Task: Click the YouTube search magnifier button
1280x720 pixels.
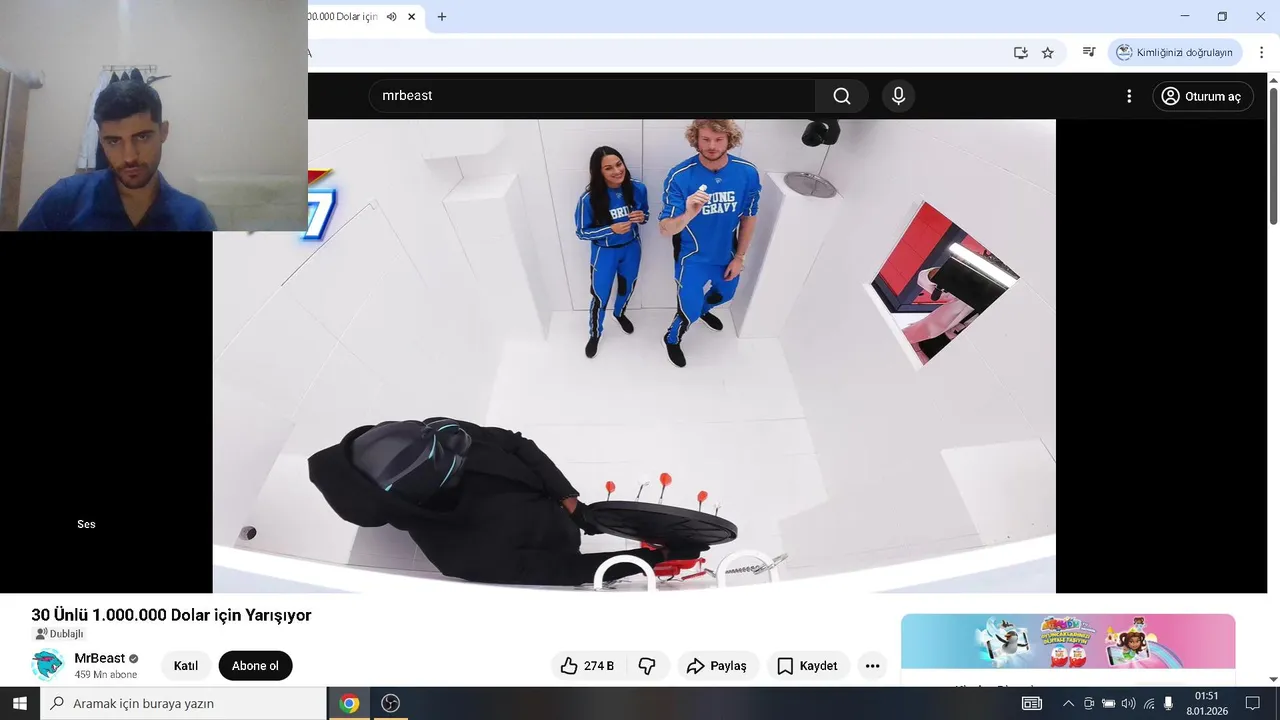Action: point(842,96)
